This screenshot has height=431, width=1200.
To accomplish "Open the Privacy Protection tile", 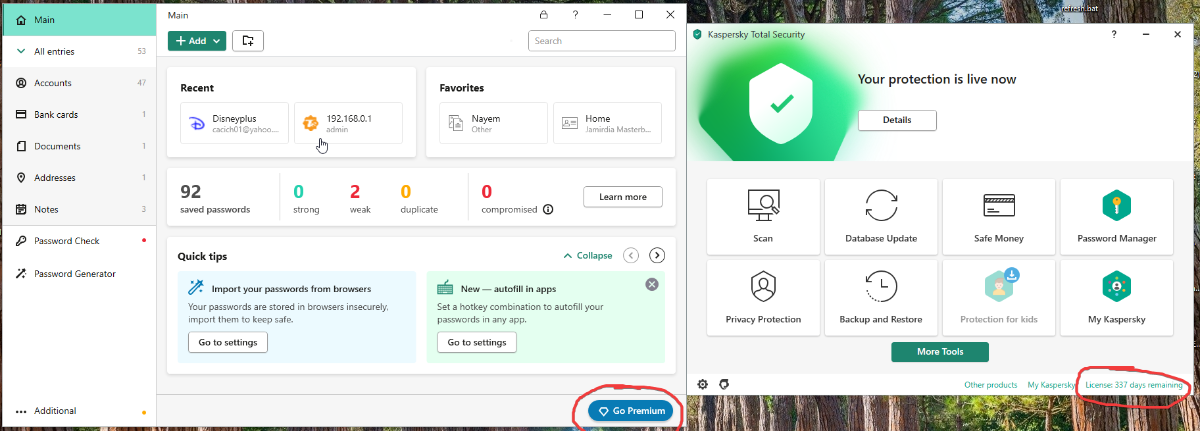I will [763, 297].
